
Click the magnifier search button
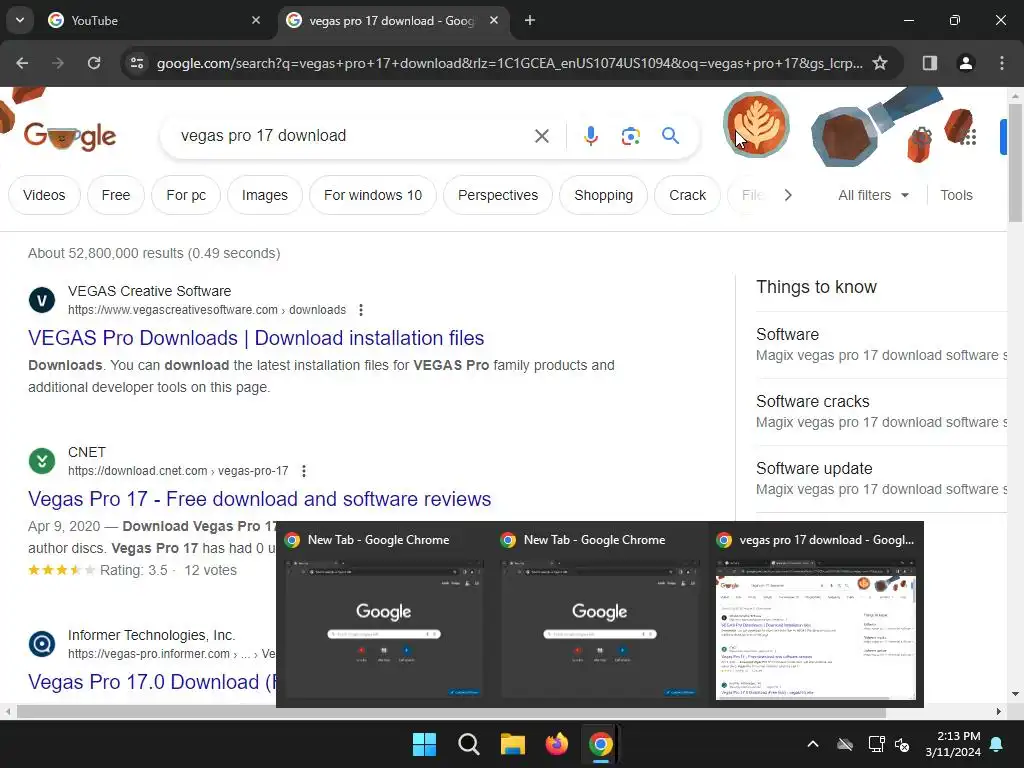click(670, 136)
